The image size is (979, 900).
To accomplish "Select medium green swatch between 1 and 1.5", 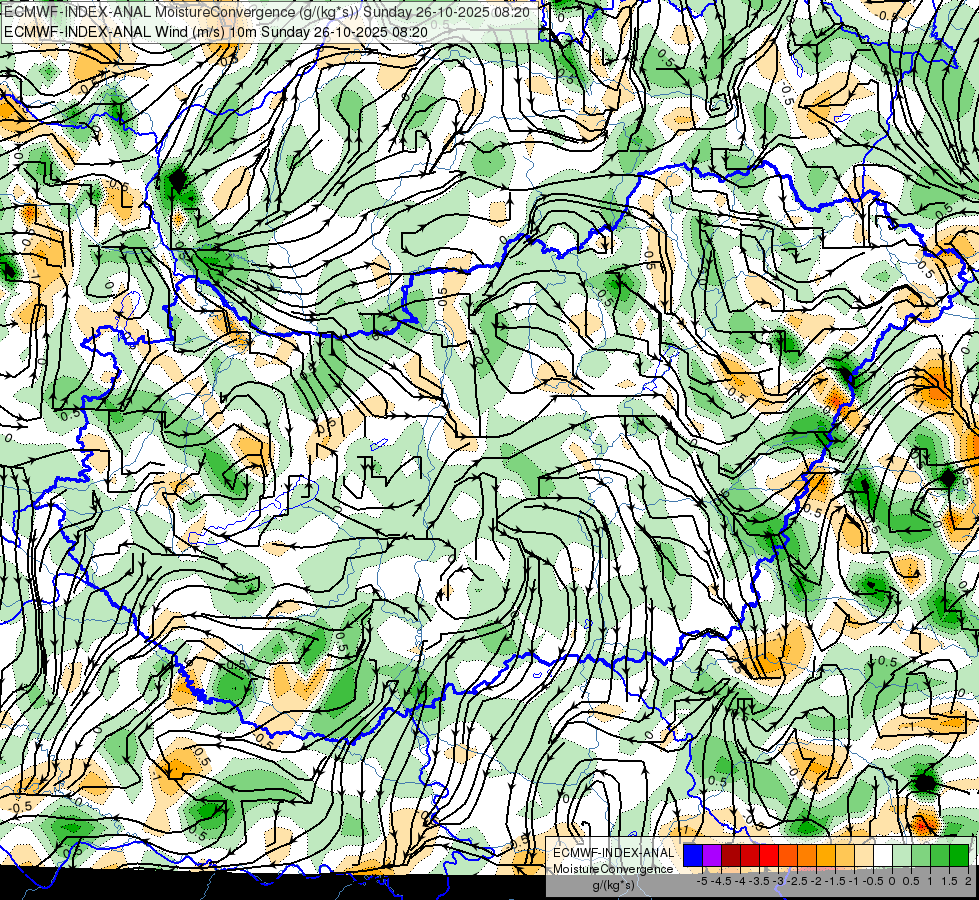I will [940, 856].
